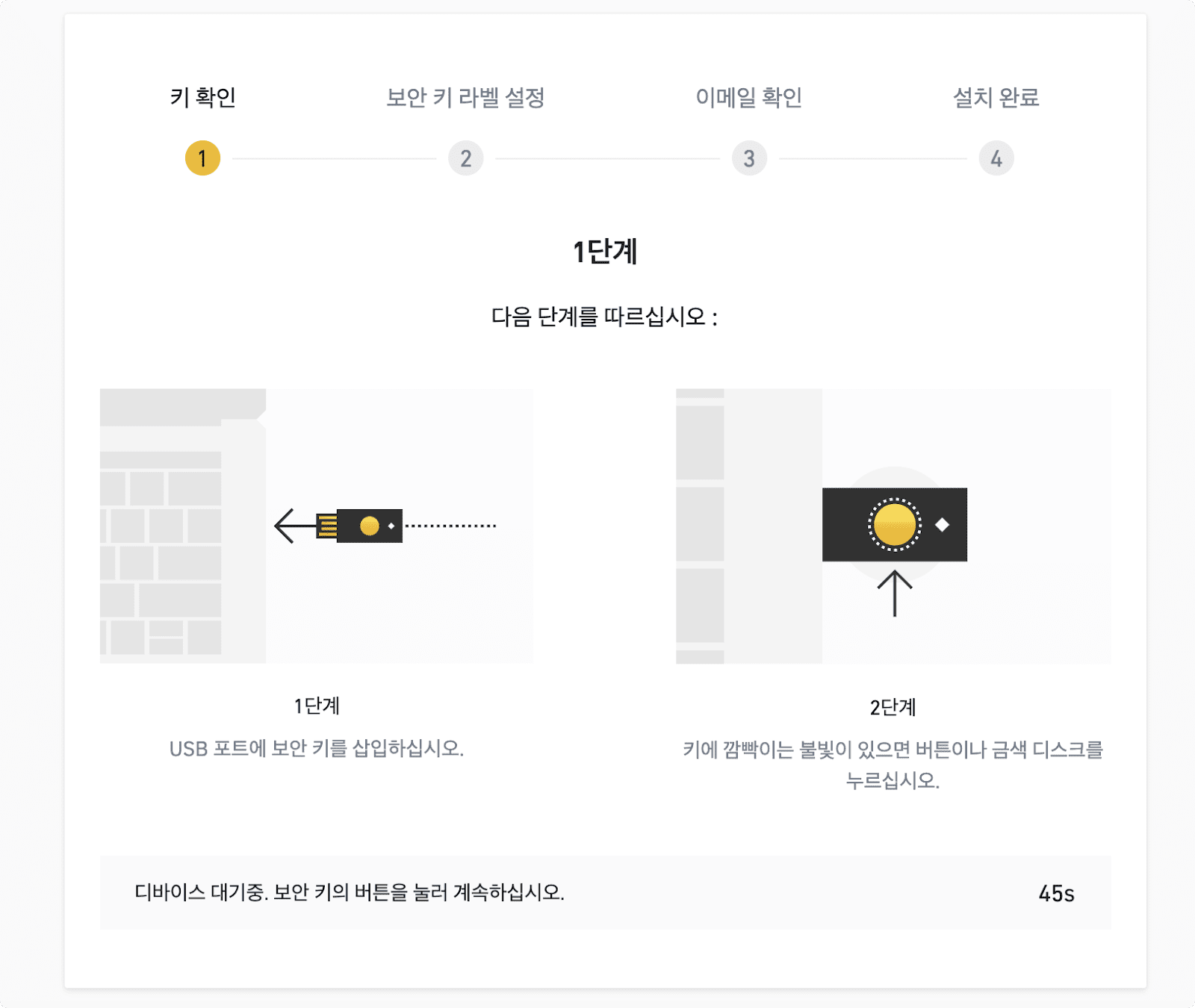Select the 설치 완료 step label
Screen dimensions: 1195x1008
[x=996, y=97]
